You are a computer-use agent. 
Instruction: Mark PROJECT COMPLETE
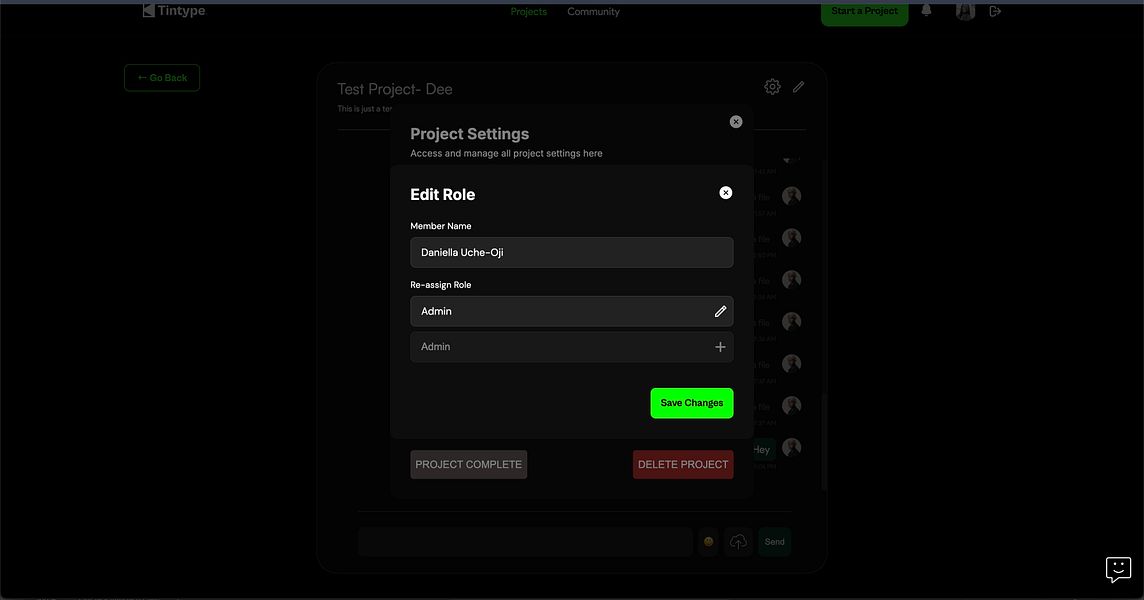tap(468, 464)
